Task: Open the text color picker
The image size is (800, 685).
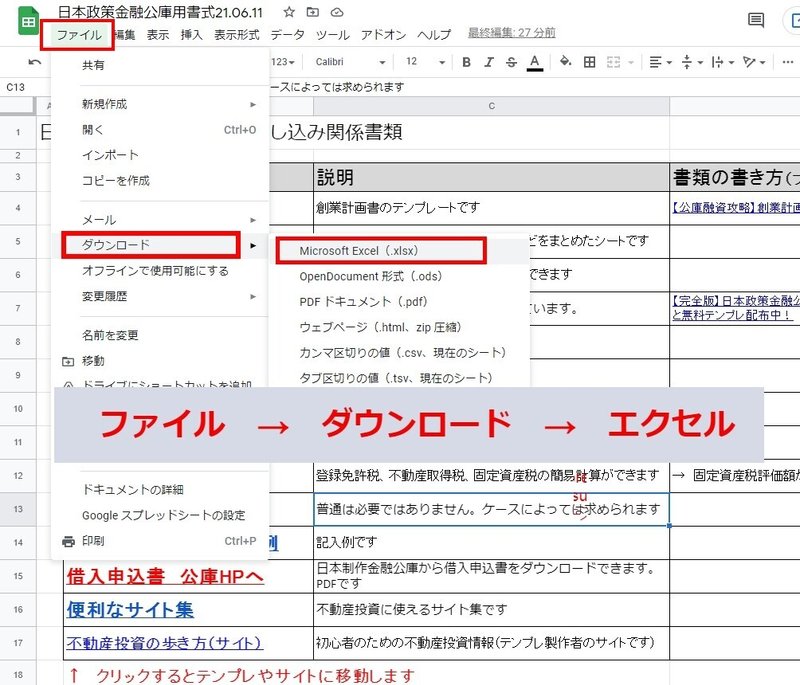Action: tap(534, 62)
